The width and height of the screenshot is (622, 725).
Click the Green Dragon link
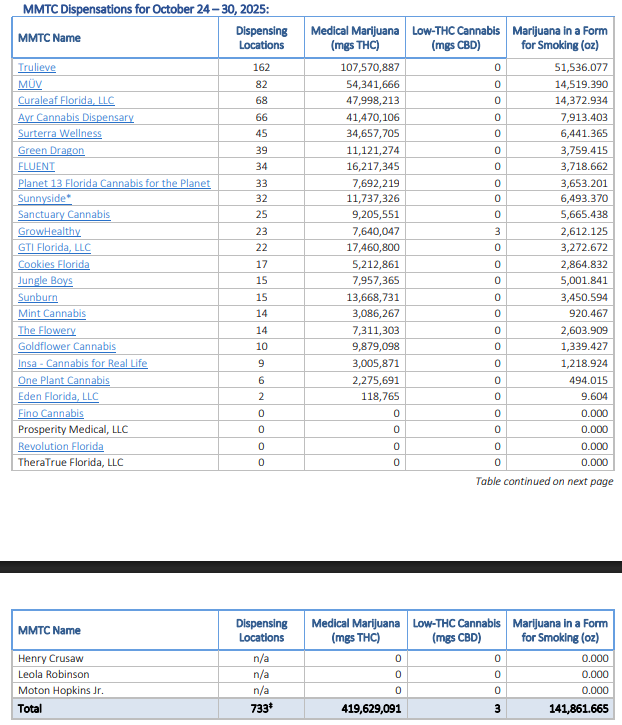51,151
